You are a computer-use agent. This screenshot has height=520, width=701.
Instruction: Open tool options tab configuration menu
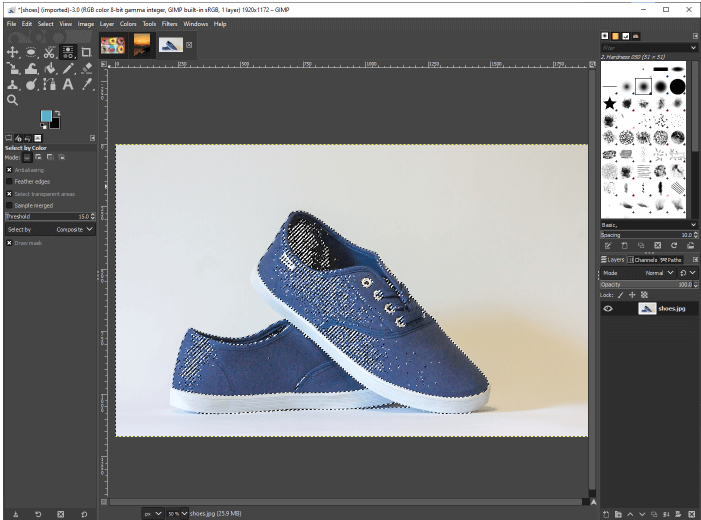[x=93, y=138]
